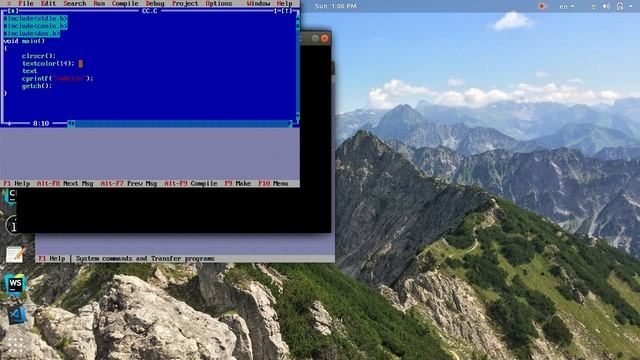
Task: Open the Window menu
Action: (258, 3)
